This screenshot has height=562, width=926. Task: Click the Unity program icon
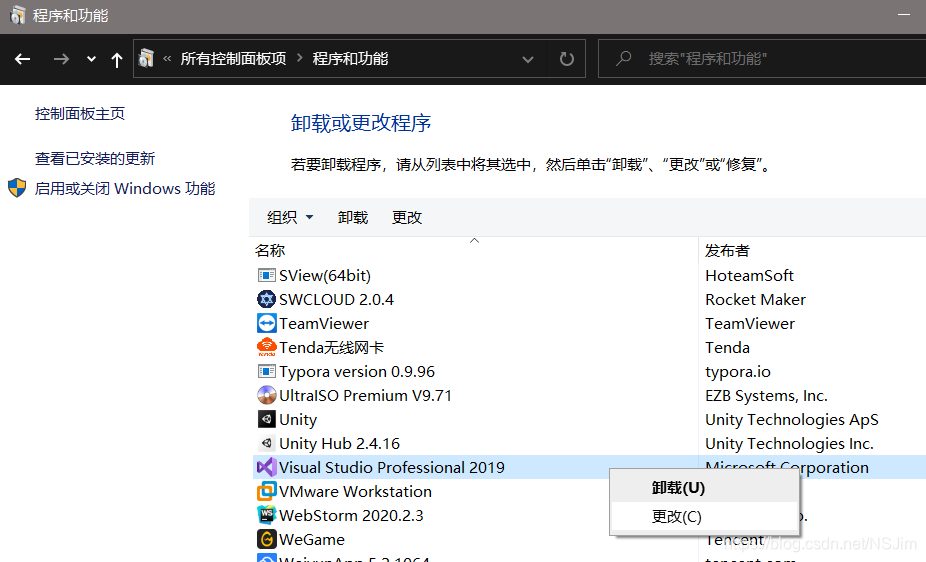pos(266,419)
